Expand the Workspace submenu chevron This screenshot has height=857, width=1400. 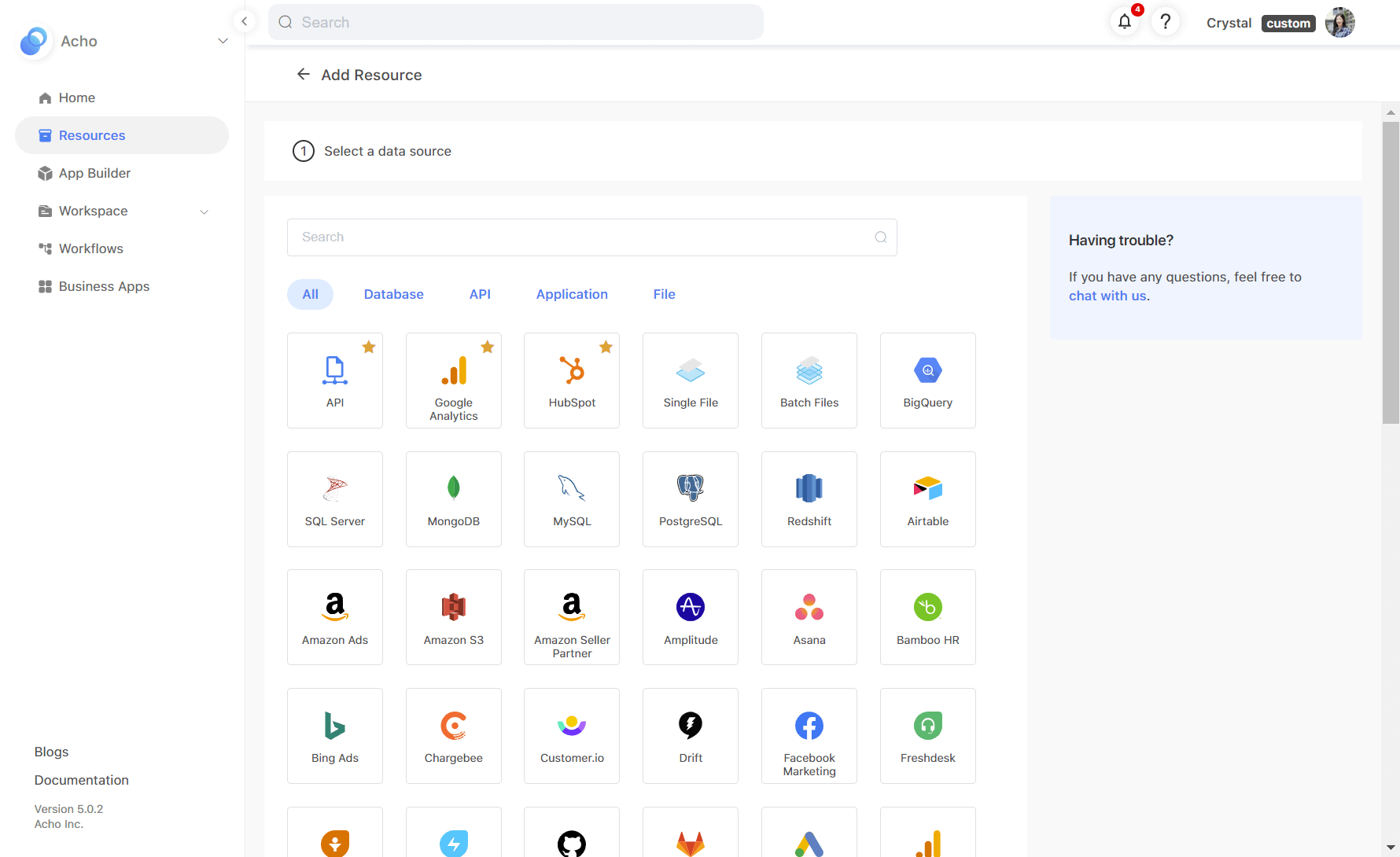point(204,211)
